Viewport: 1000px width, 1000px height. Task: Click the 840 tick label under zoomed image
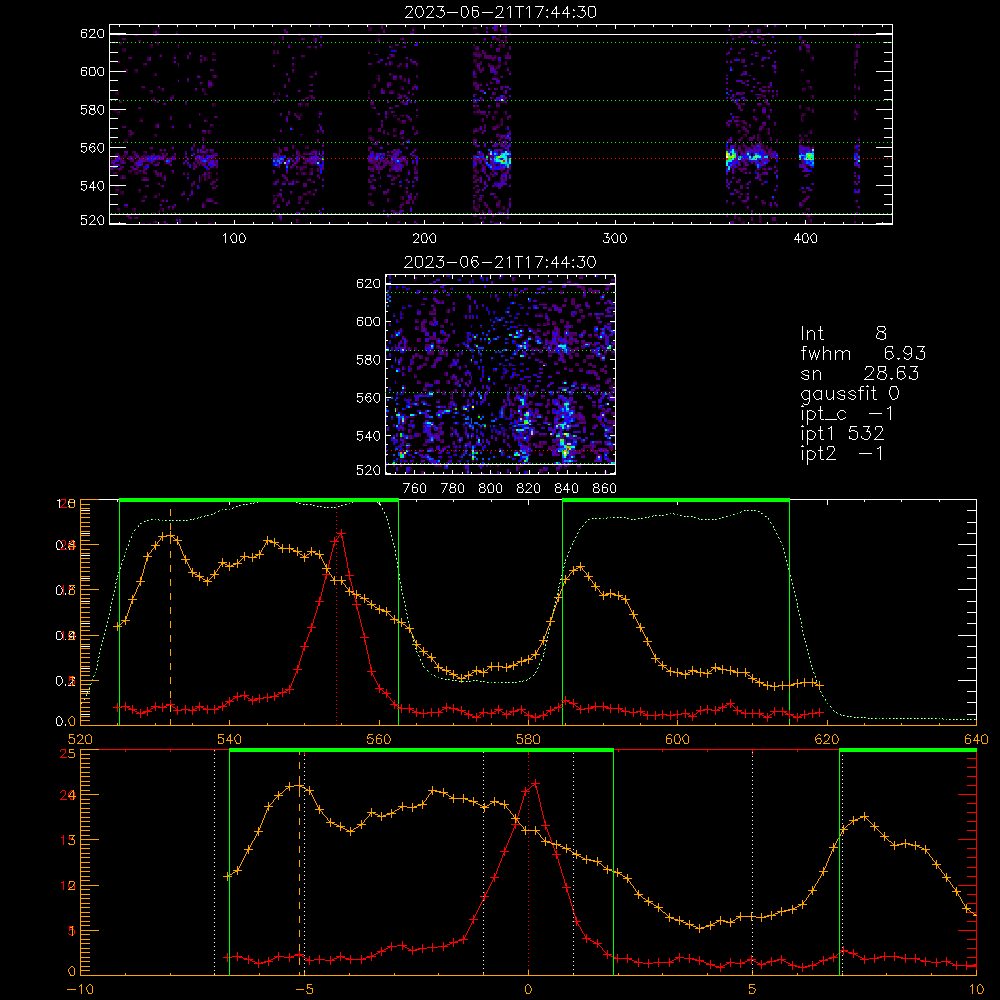click(566, 489)
